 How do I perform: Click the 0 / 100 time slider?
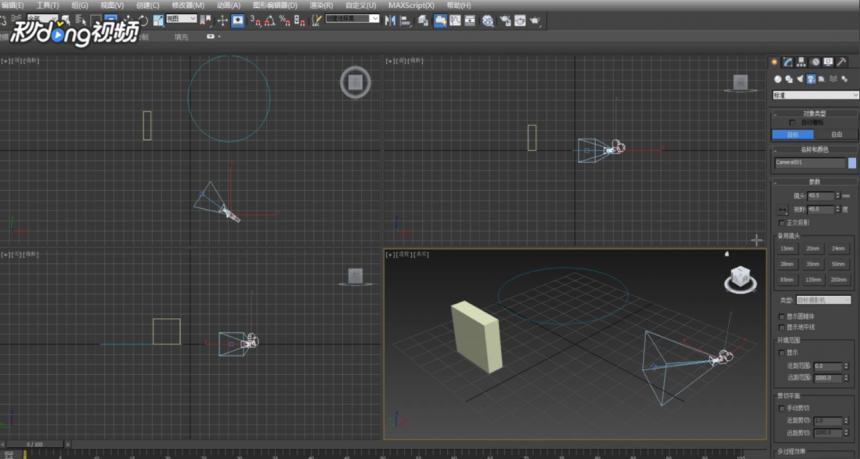click(x=35, y=444)
